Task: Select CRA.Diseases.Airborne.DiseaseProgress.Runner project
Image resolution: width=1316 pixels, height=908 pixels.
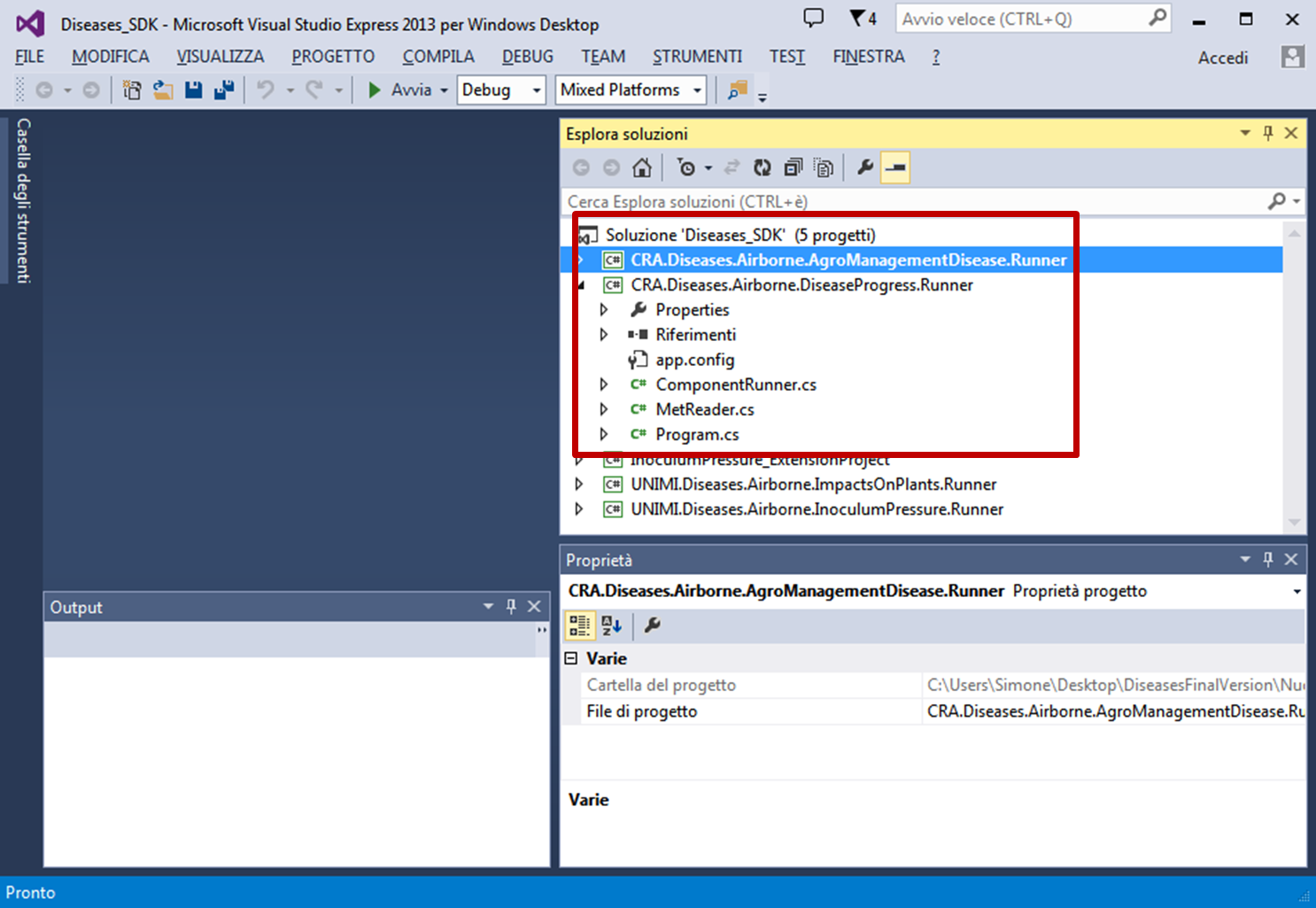Action: tap(801, 285)
